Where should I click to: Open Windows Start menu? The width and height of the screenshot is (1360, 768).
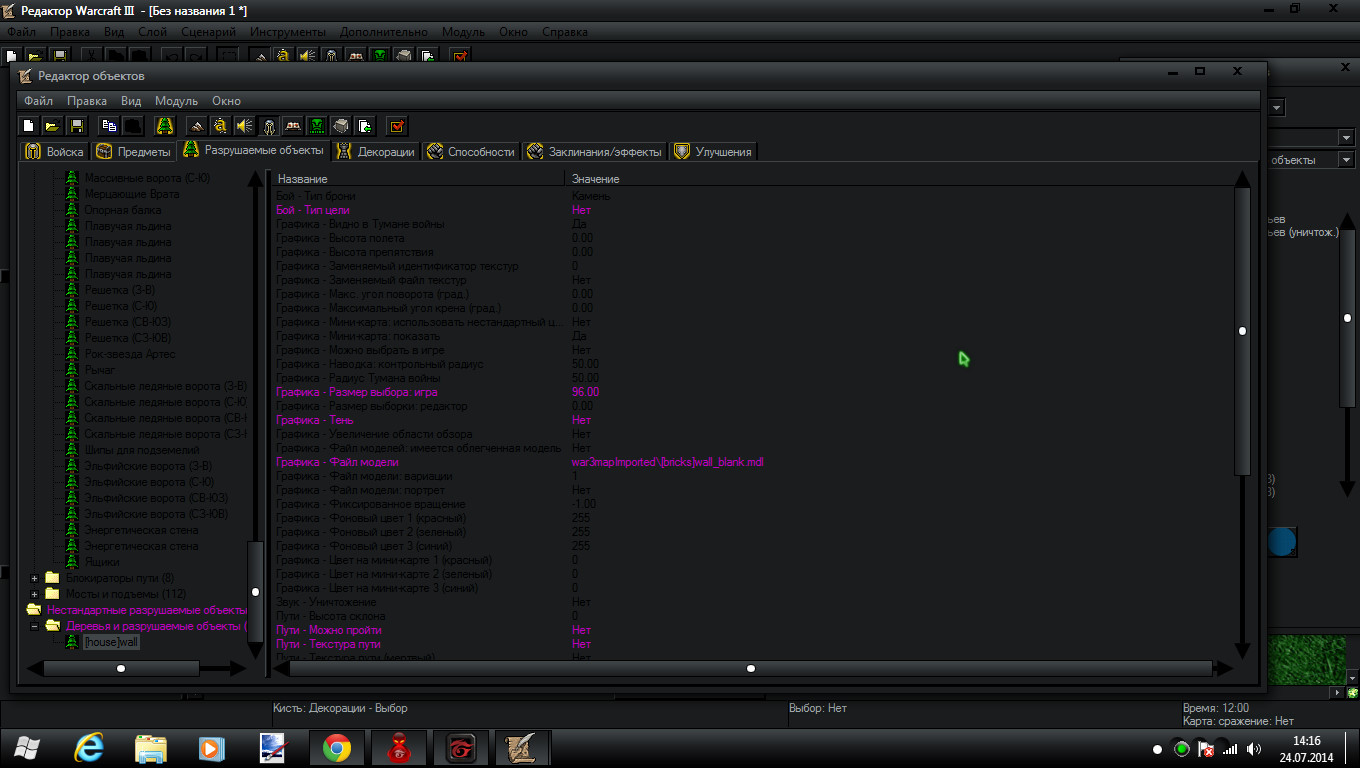29,748
